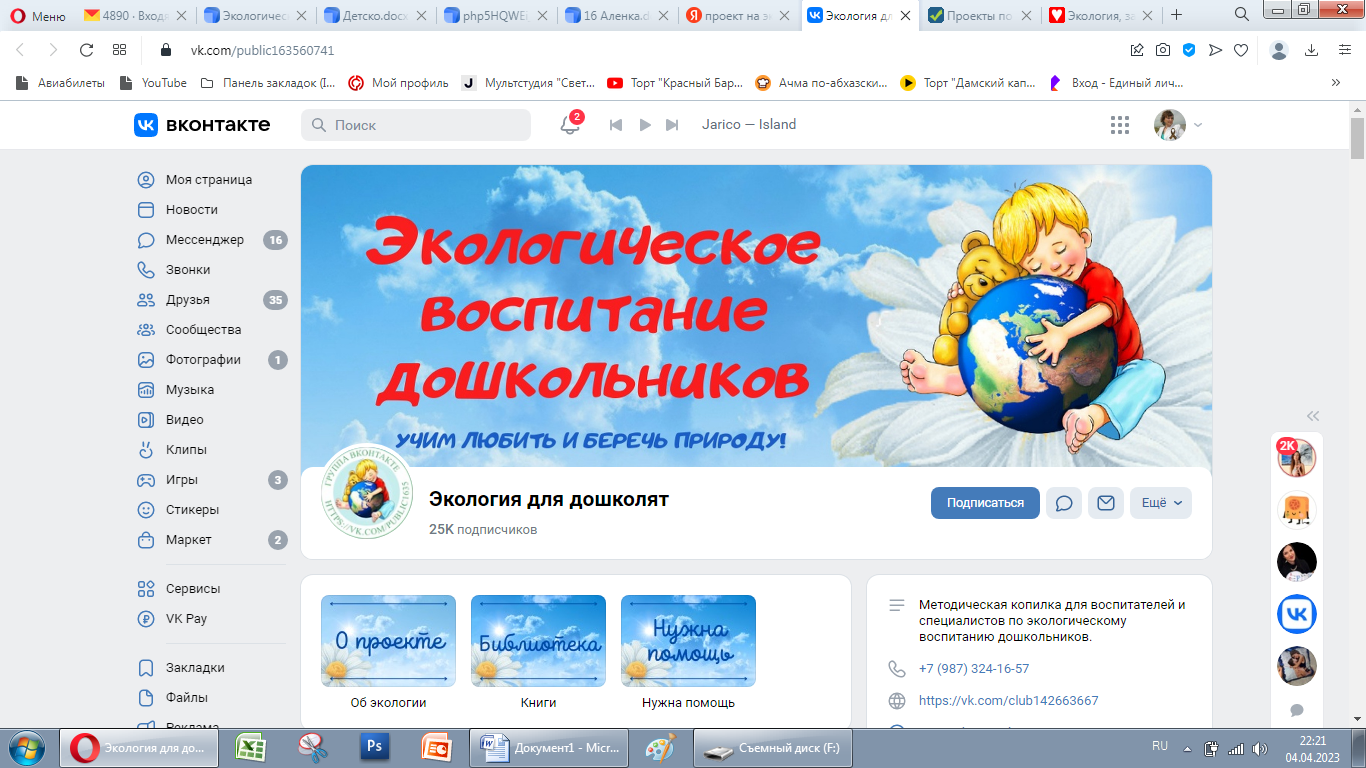Click the Подписаться button
The image size is (1366, 768).
pyautogui.click(x=985, y=503)
